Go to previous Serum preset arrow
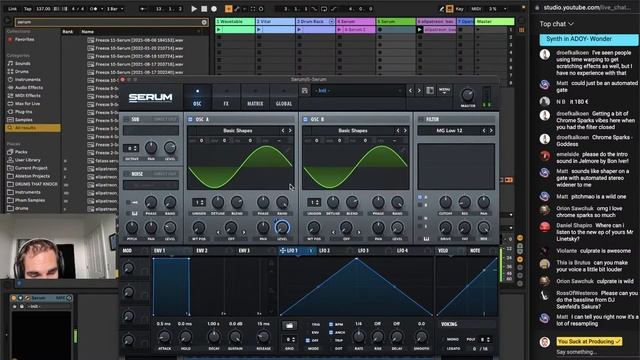The image size is (640, 360). (x=411, y=91)
